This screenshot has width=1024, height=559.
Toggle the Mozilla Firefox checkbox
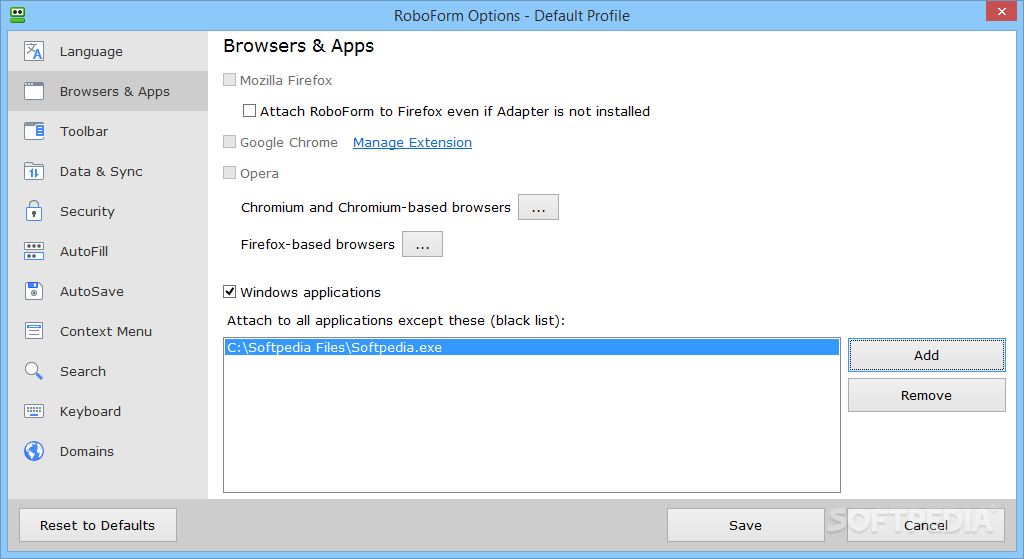point(229,80)
